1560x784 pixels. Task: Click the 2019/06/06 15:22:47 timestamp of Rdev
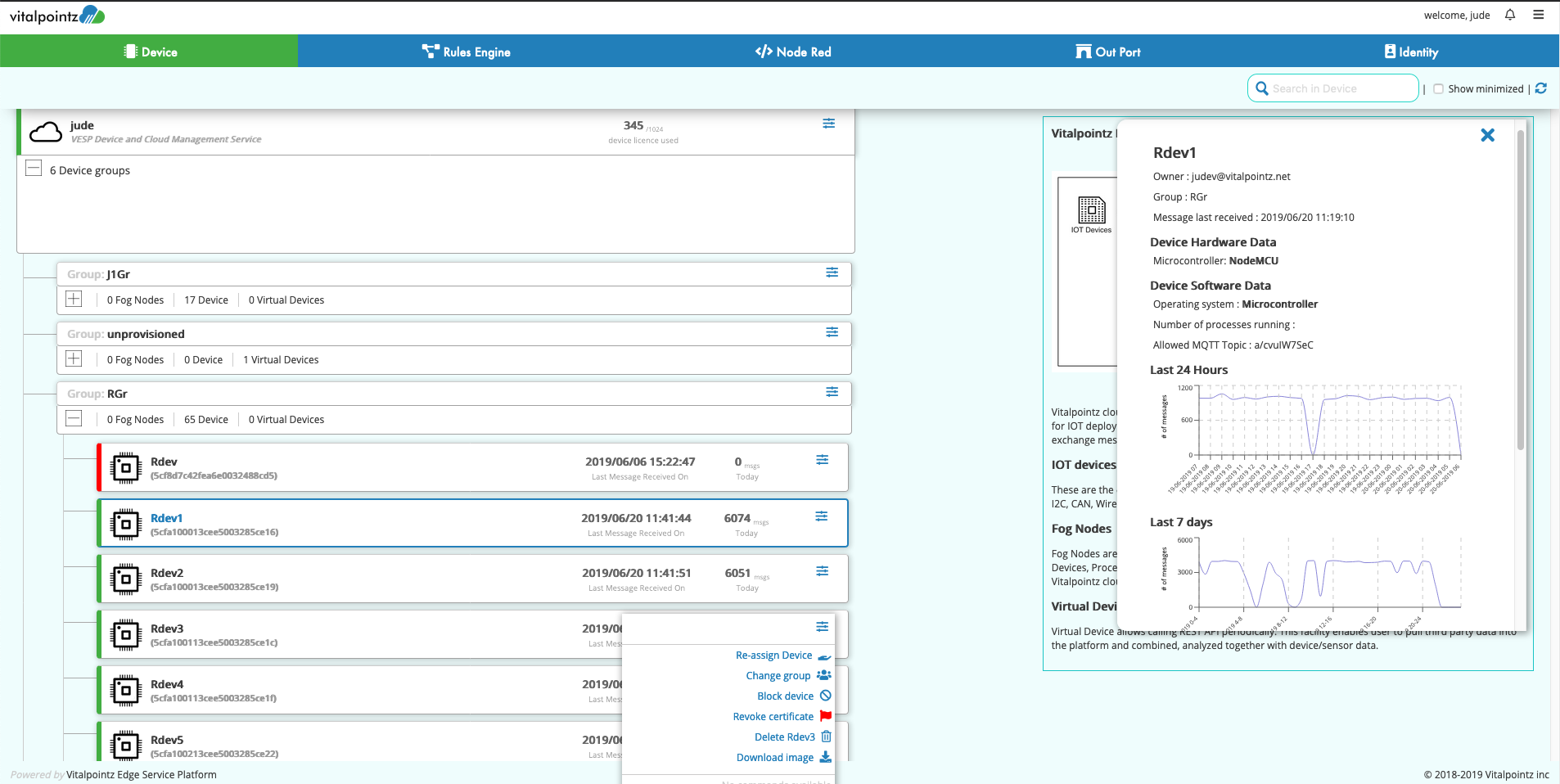coord(640,462)
